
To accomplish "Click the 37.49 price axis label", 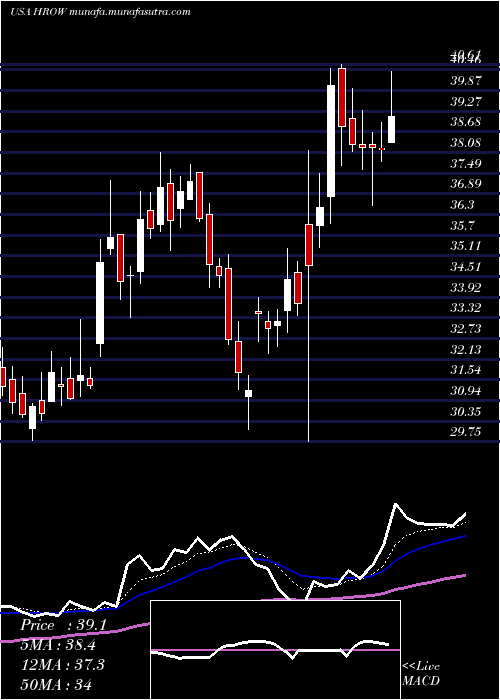I will 466,163.
